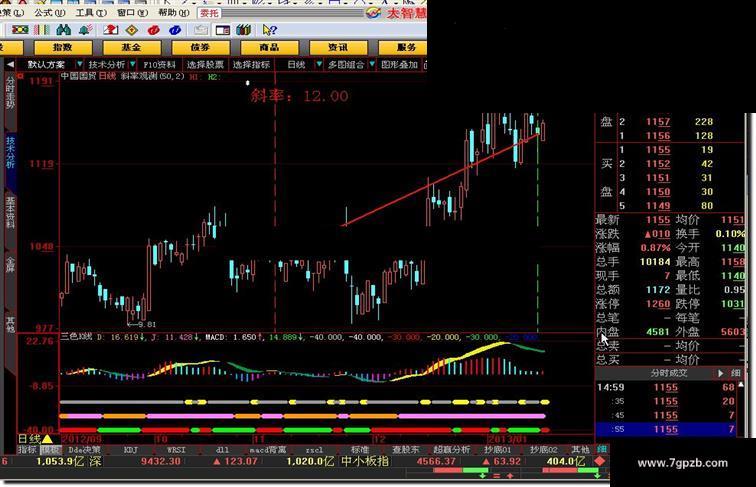
Task: Click 选择指标 in the chart toolbar
Action: click(251, 64)
